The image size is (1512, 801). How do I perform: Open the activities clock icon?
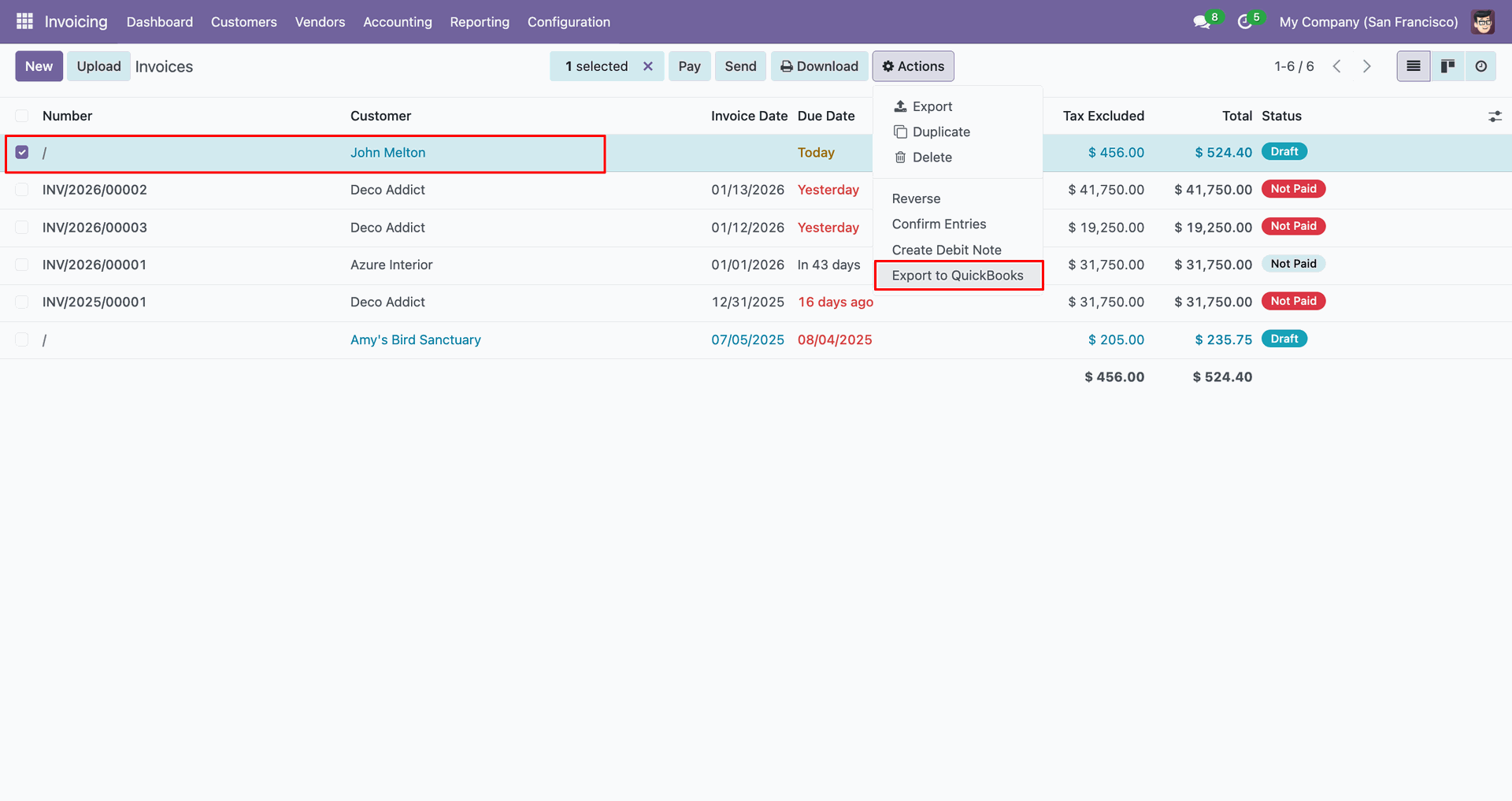pyautogui.click(x=1245, y=22)
